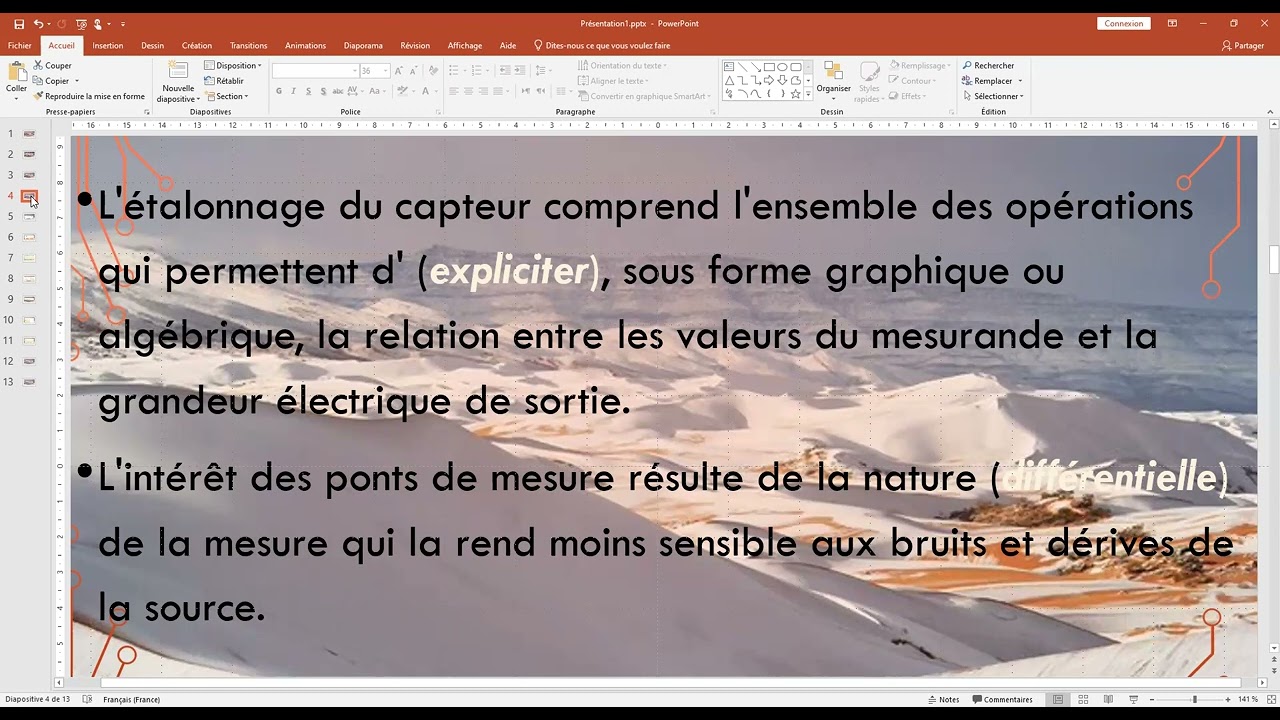Image resolution: width=1280 pixels, height=720 pixels.
Task: Click Couper scissors button
Action: (53, 65)
